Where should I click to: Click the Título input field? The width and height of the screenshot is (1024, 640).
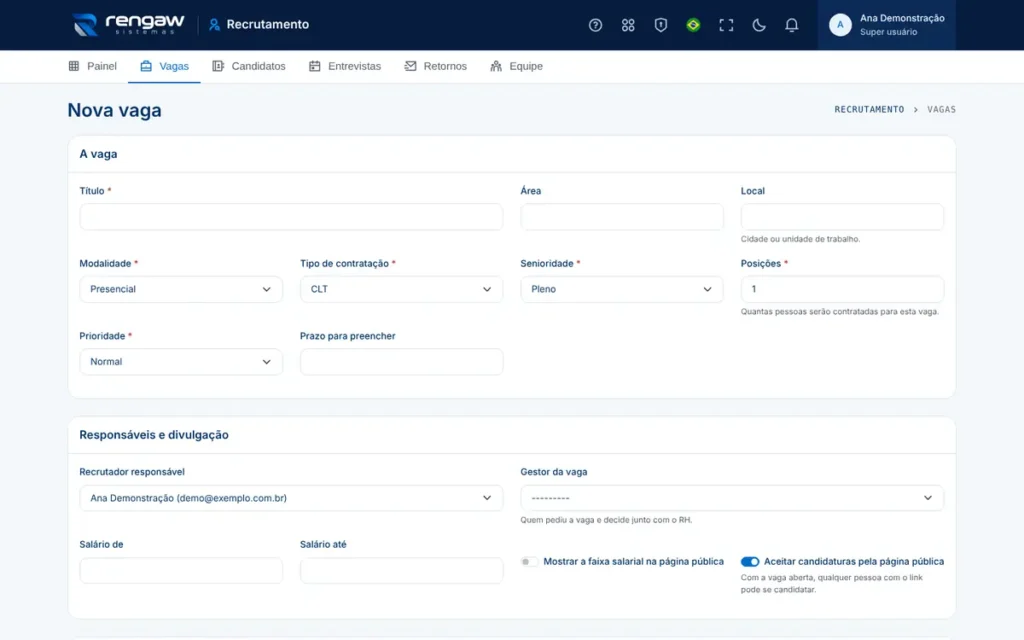[x=291, y=217]
